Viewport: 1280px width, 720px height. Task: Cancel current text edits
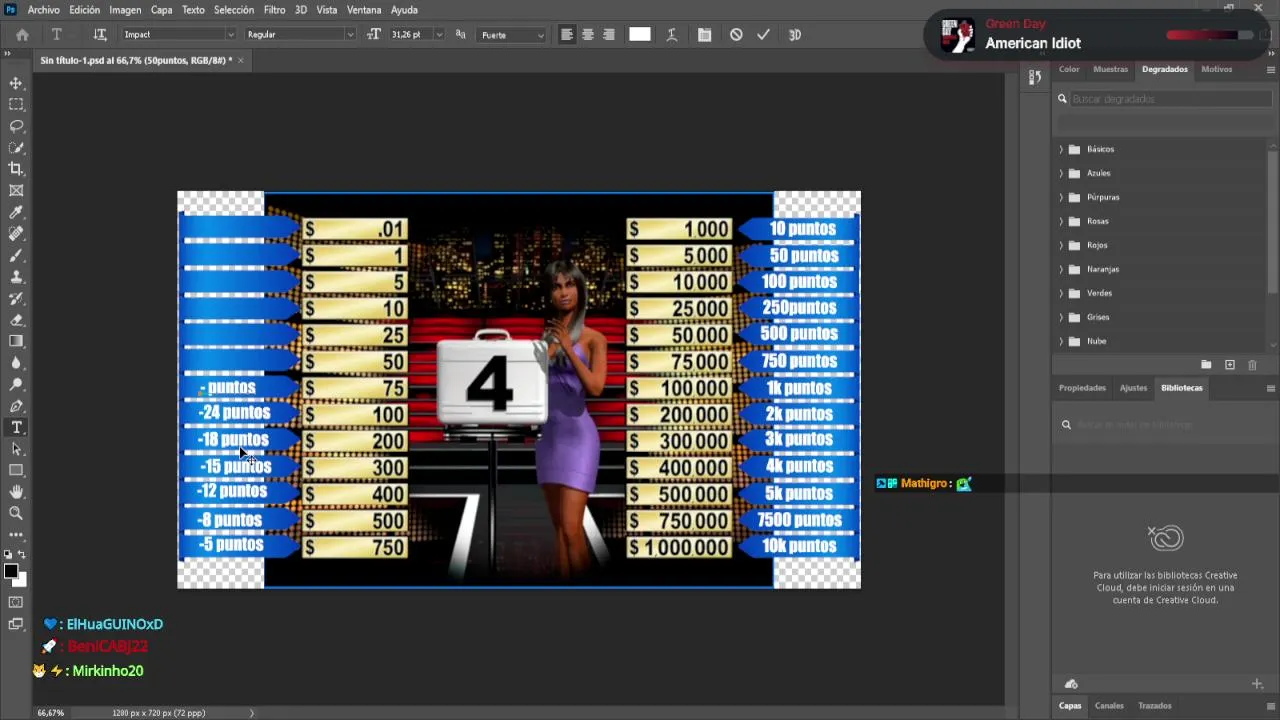[x=736, y=34]
